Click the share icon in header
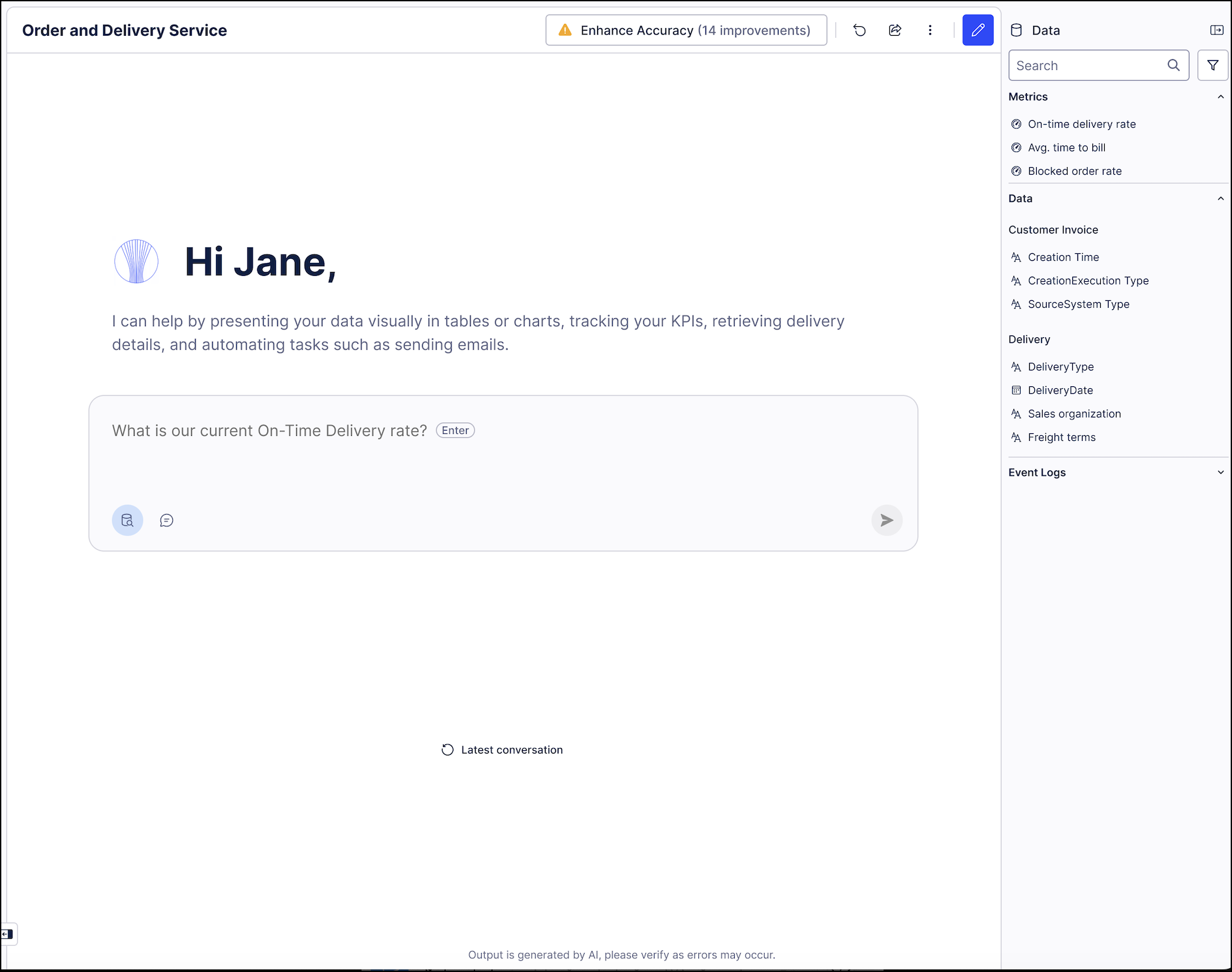This screenshot has width=1232, height=972. [895, 30]
